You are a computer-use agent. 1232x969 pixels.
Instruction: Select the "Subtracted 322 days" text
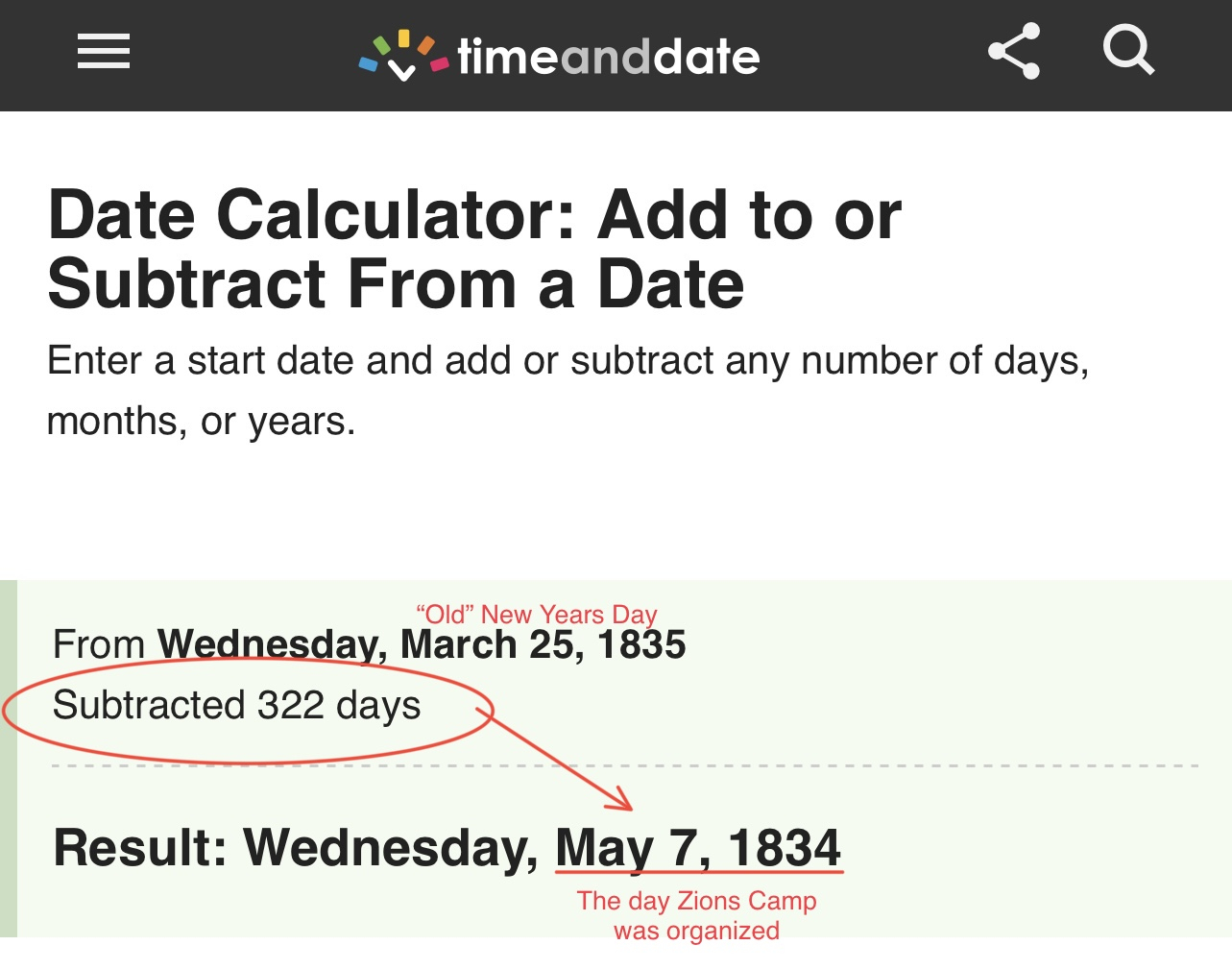(236, 706)
